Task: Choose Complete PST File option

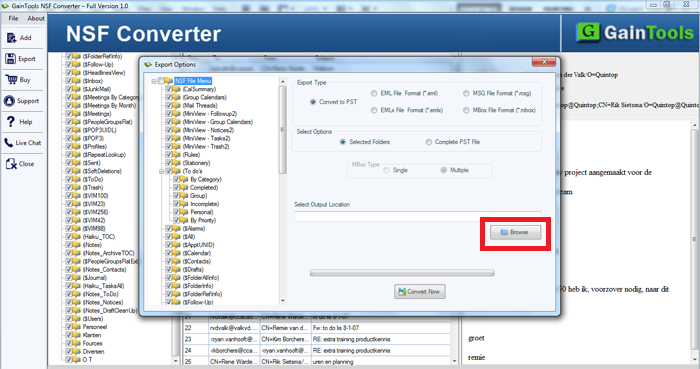Action: tap(429, 142)
